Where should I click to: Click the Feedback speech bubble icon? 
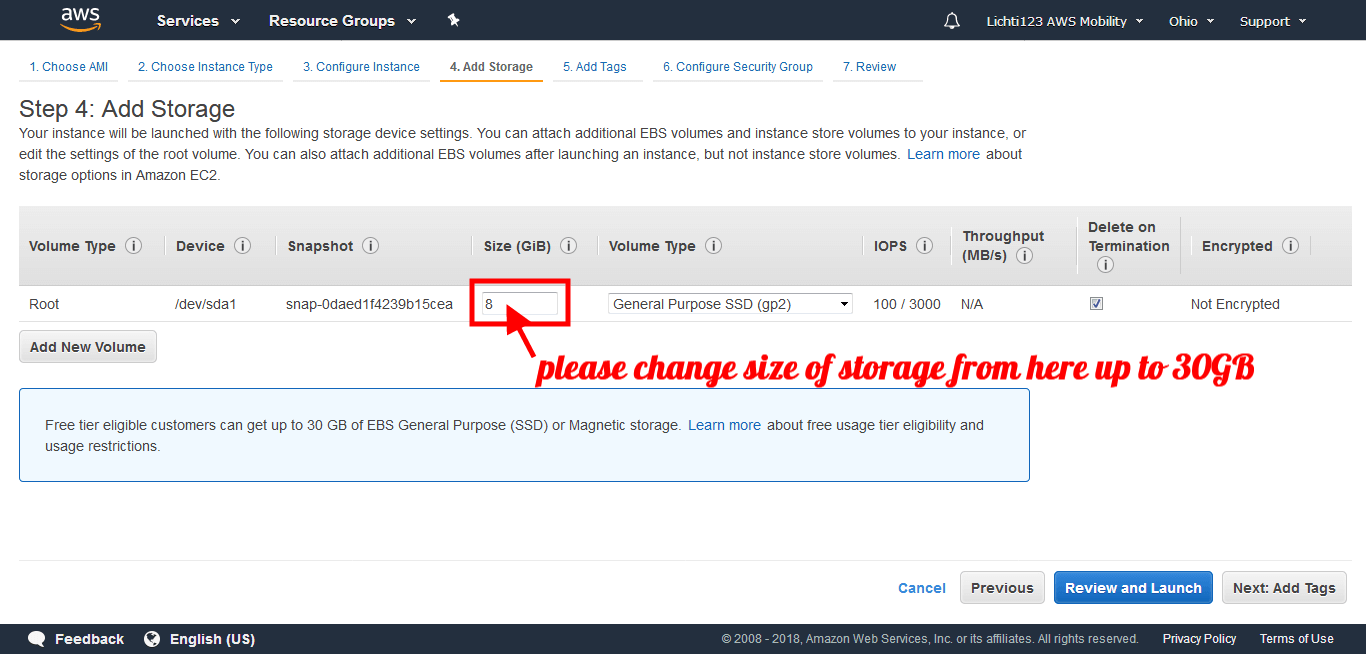(x=37, y=639)
